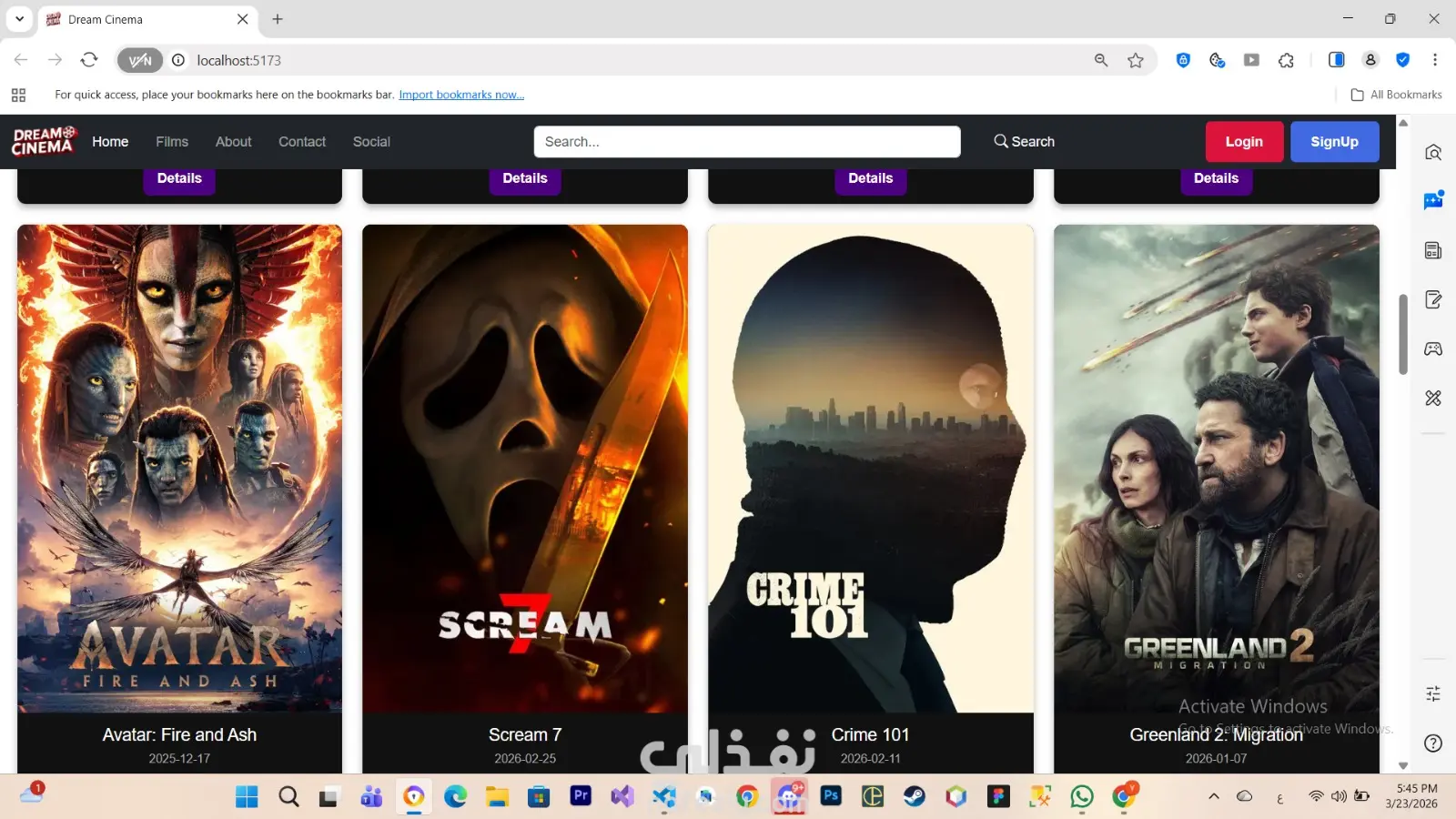Open the browser profile avatar
The height and width of the screenshot is (819, 1456).
(x=1370, y=60)
